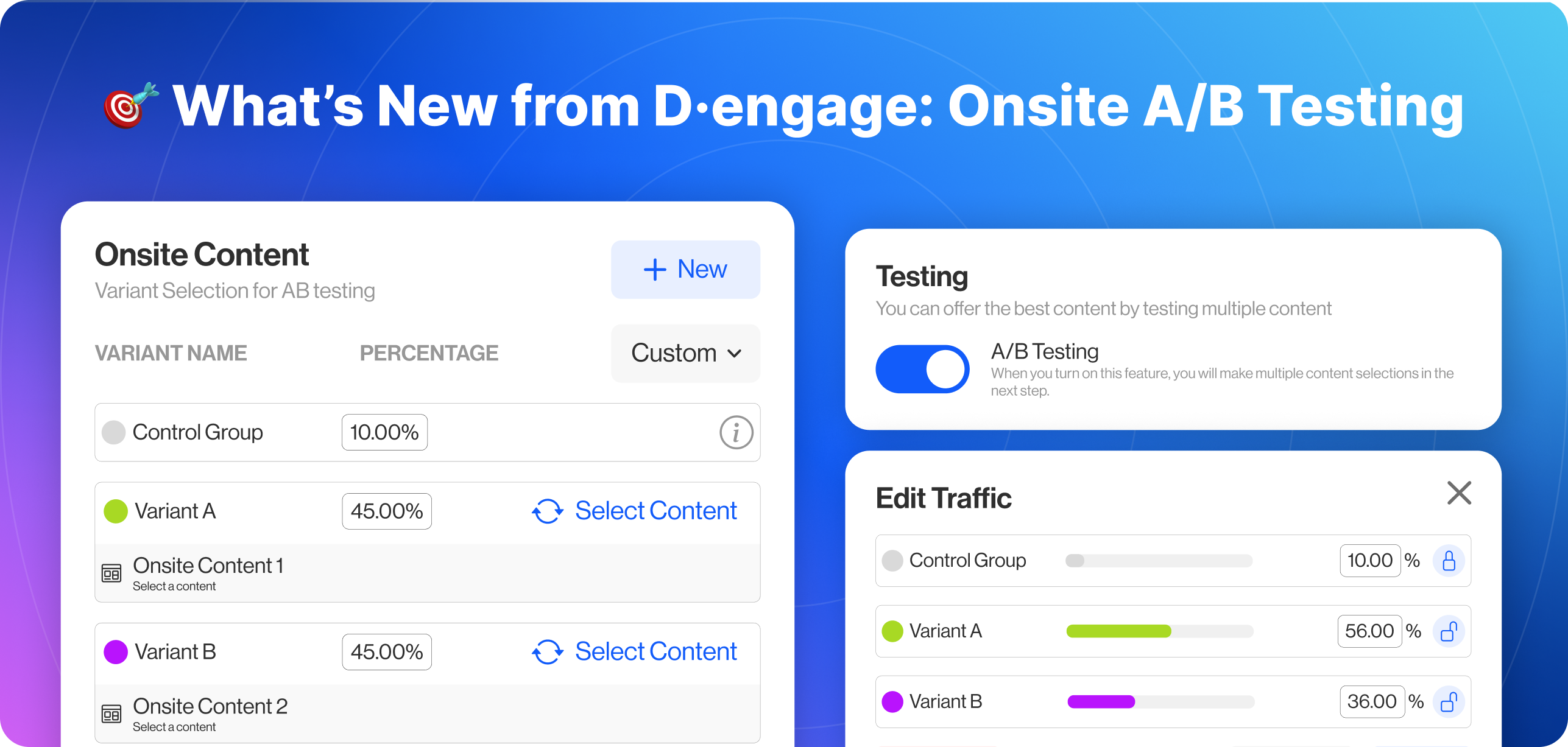Click 'Select a content' under Onsite Content 2
Viewport: 1568px width, 747px height.
(x=174, y=726)
